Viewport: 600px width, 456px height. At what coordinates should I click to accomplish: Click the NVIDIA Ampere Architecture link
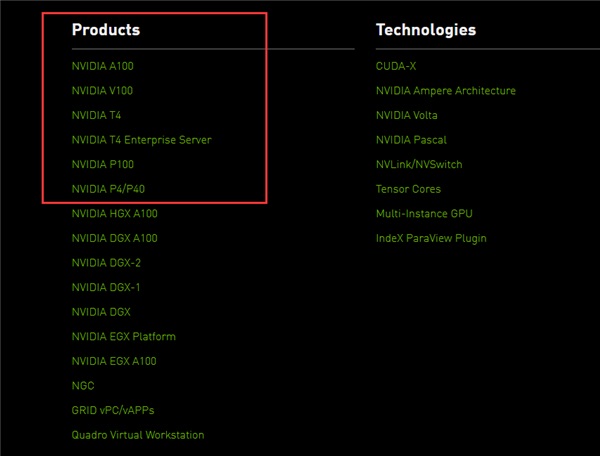click(445, 91)
